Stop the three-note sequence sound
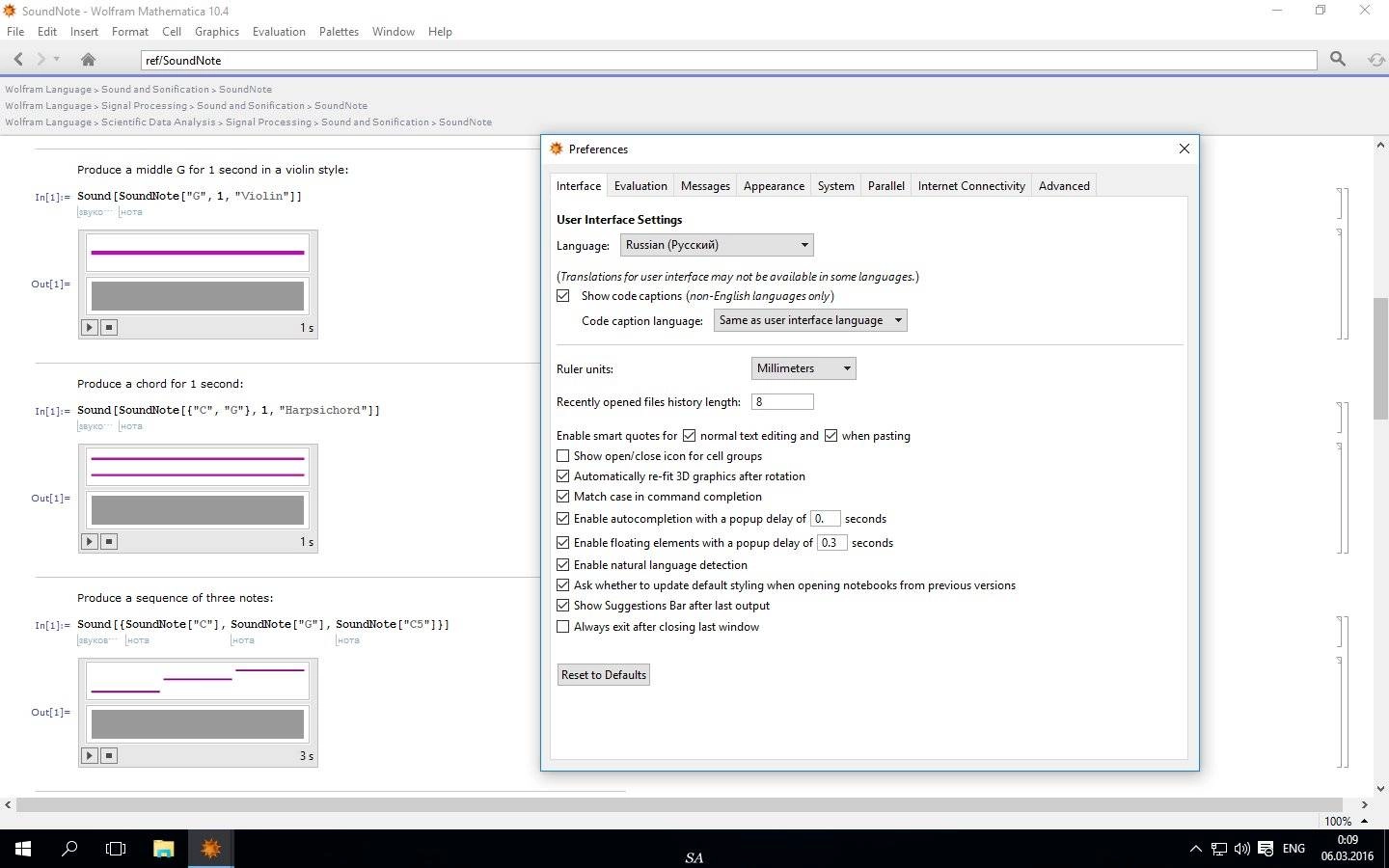 [x=109, y=755]
